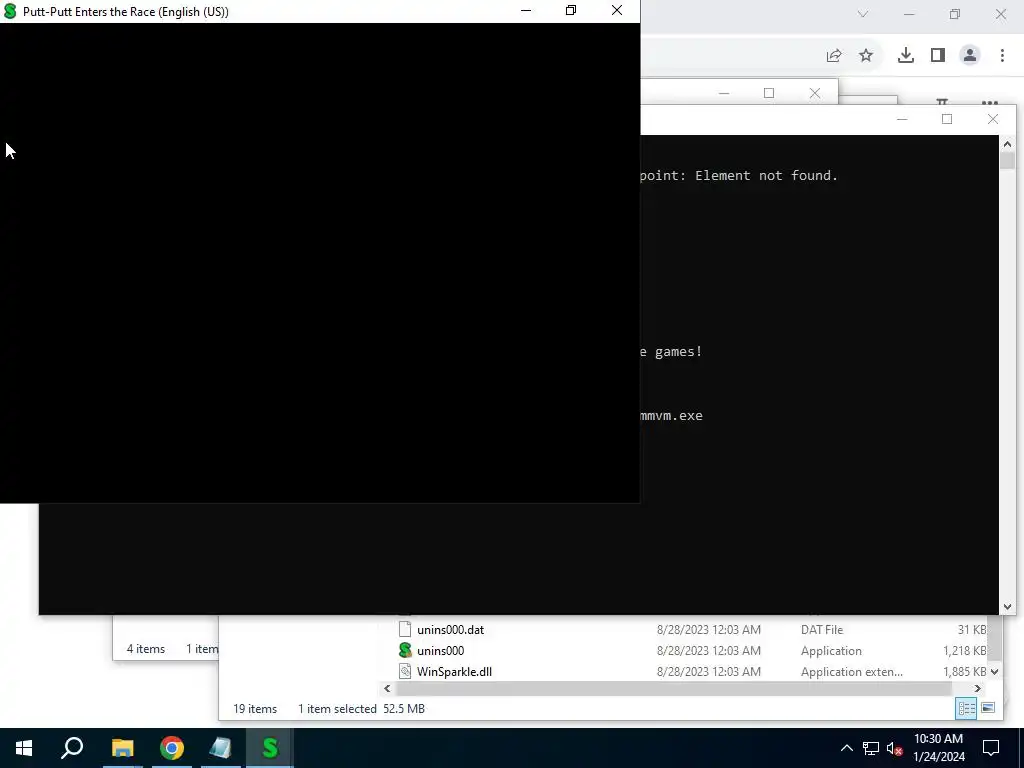Viewport: 1024px width, 768px height.
Task: Toggle Chrome side panel icon
Action: (938, 56)
